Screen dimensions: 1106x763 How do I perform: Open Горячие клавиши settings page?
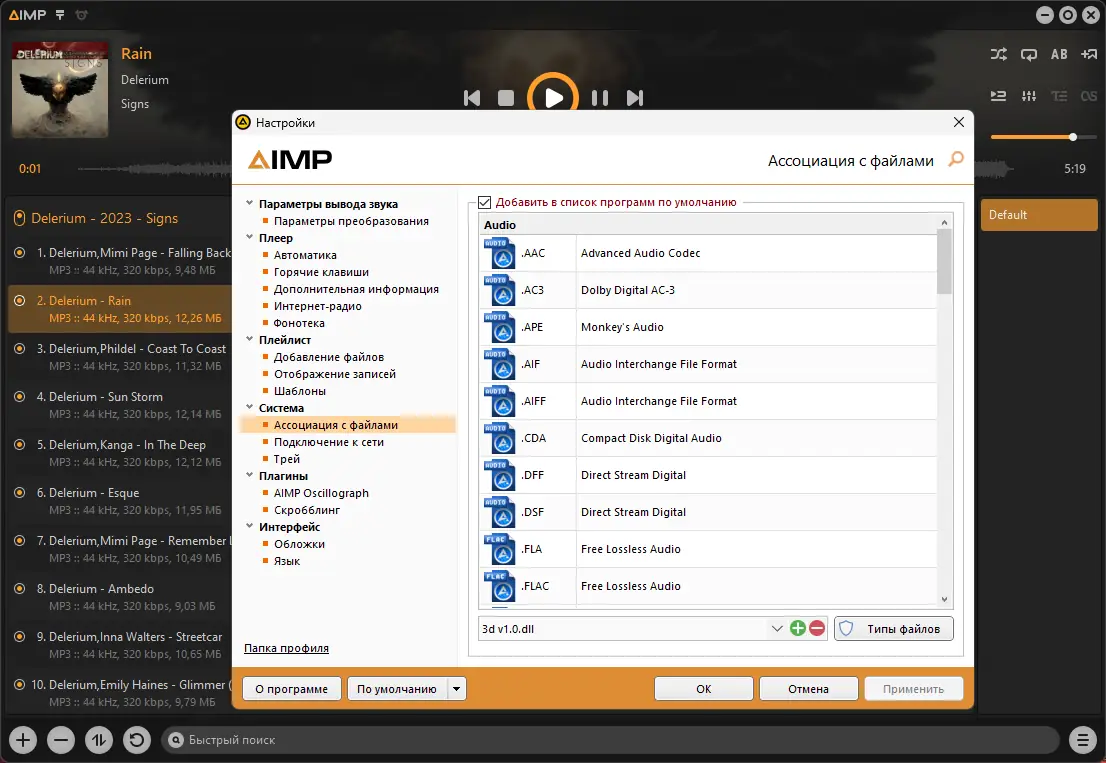321,272
